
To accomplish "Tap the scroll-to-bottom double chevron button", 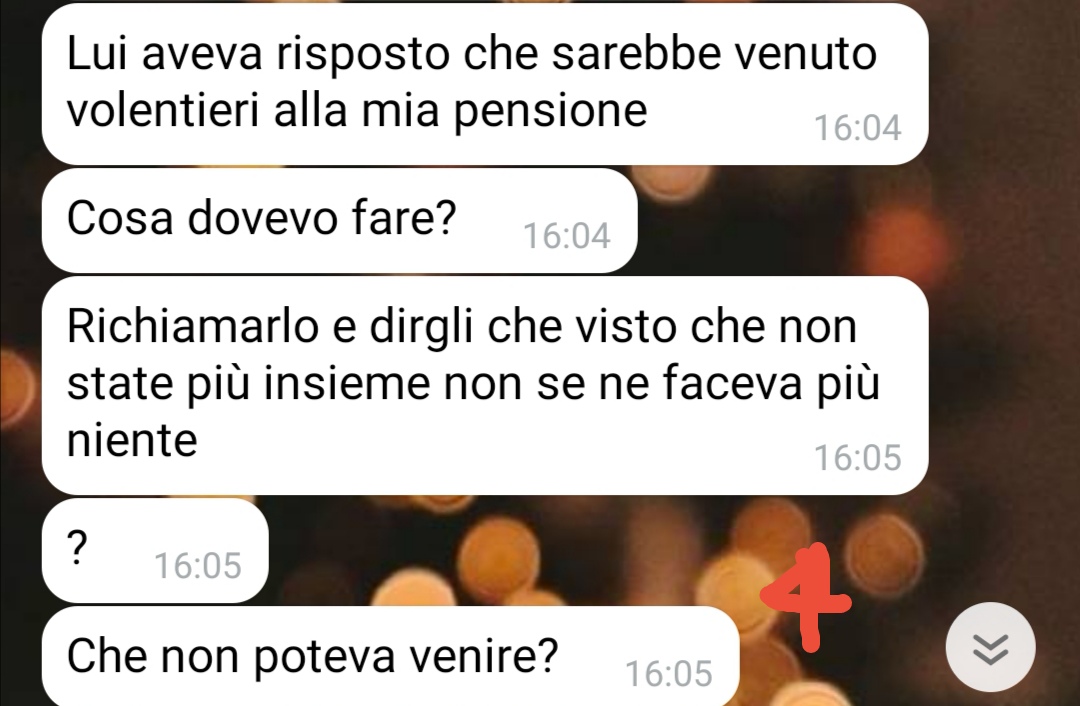I will (x=990, y=647).
